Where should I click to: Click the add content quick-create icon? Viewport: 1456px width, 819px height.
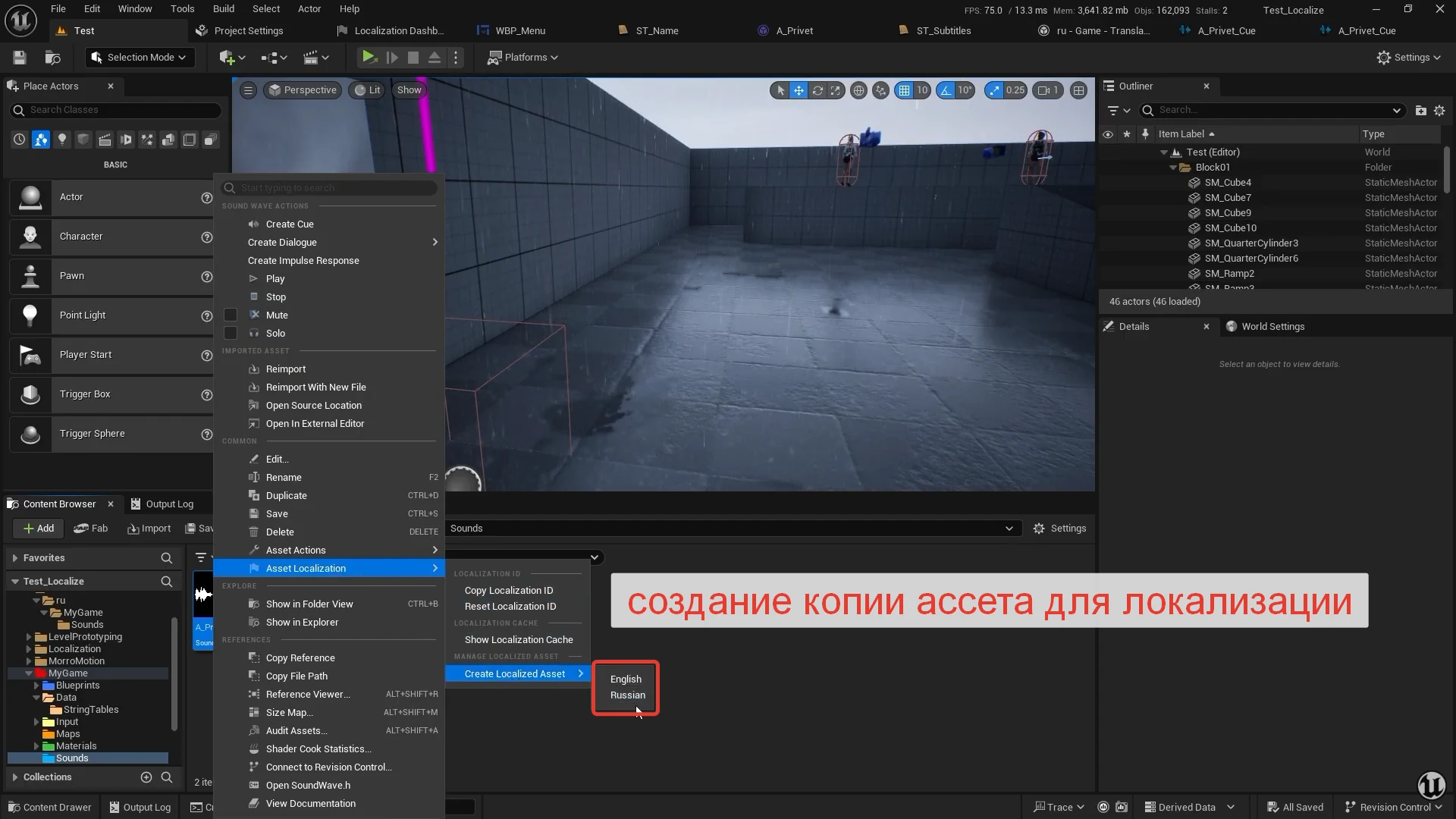click(x=232, y=58)
